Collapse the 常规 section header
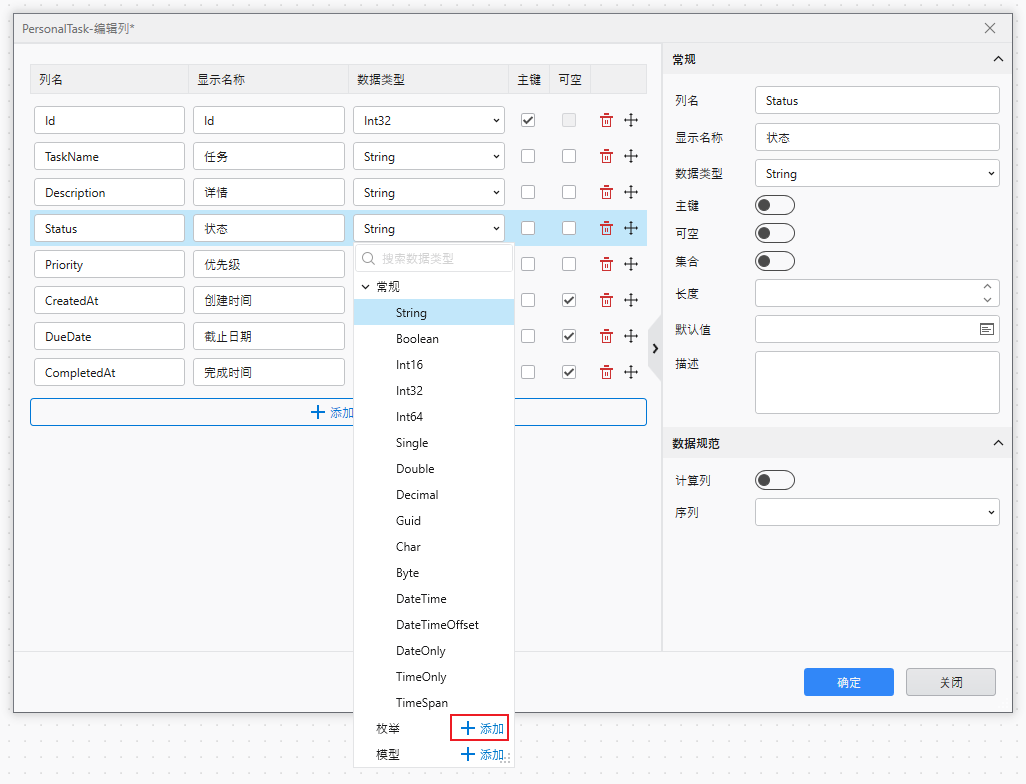Image resolution: width=1026 pixels, height=784 pixels. tap(997, 58)
